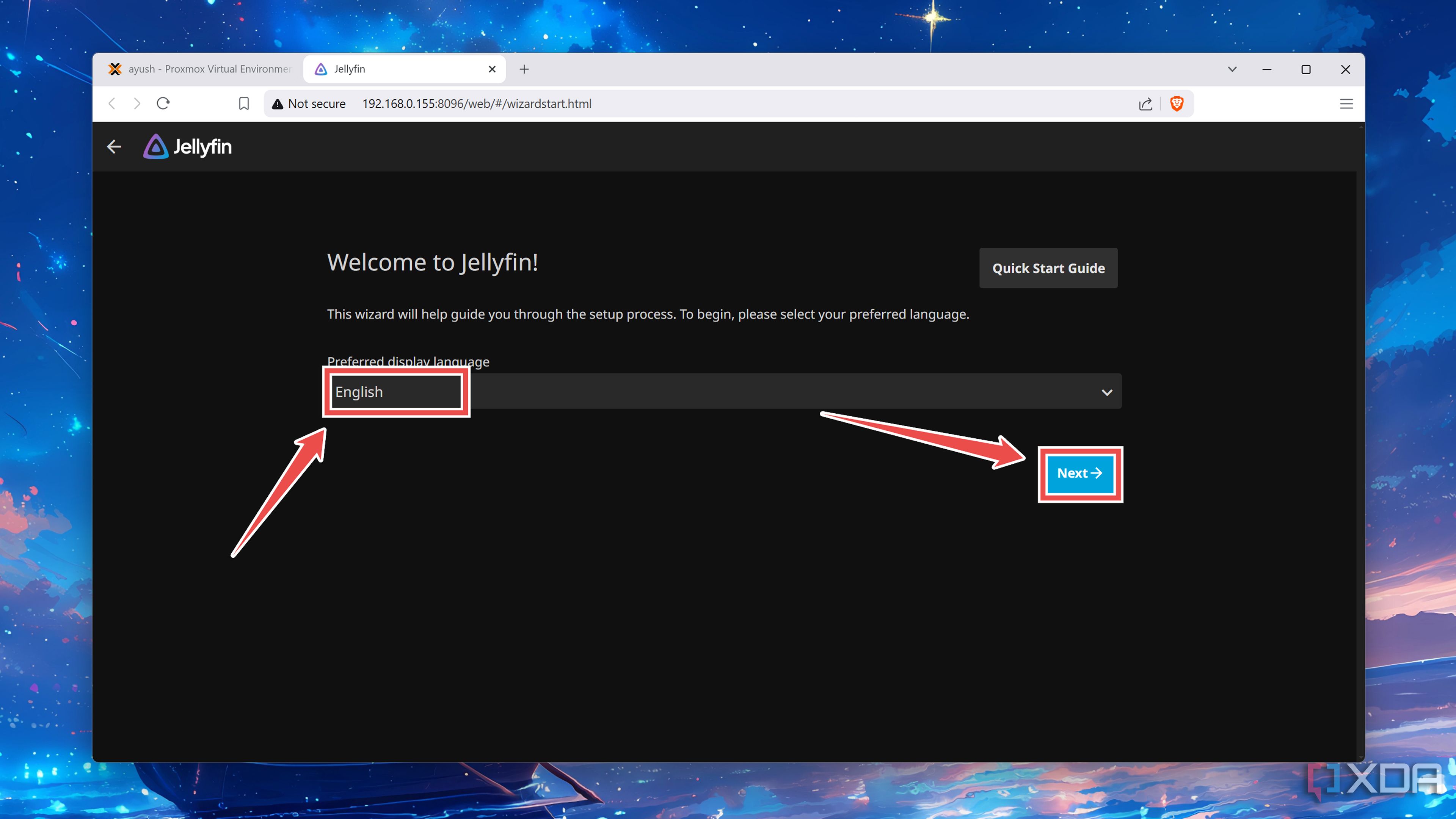The image size is (1456, 819).
Task: Open a new browser tab
Action: coord(524,69)
